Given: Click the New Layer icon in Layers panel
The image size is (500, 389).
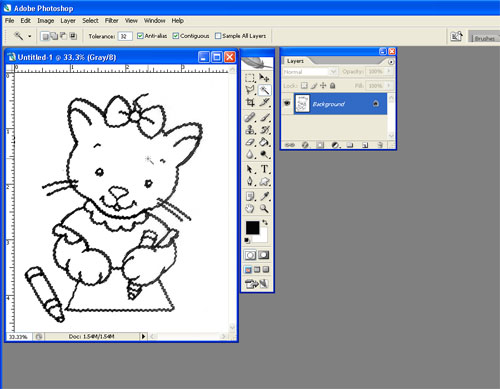Looking at the screenshot, I should [x=365, y=145].
